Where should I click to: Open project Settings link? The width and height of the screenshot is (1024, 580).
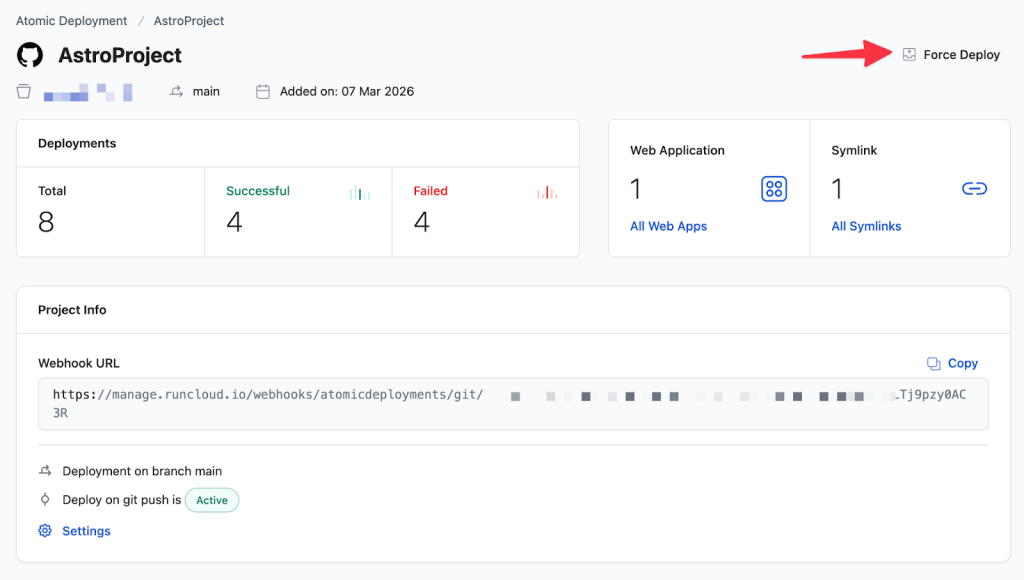point(86,531)
